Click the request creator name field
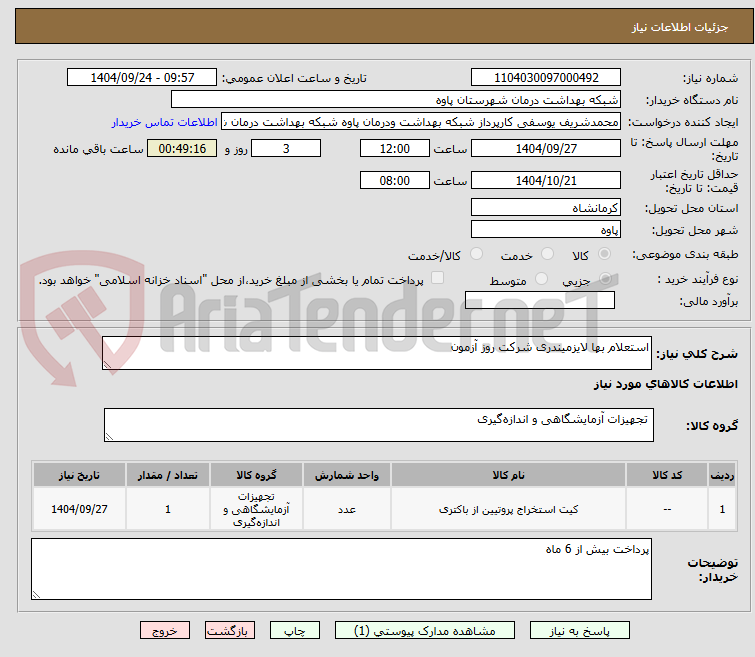 (421, 122)
